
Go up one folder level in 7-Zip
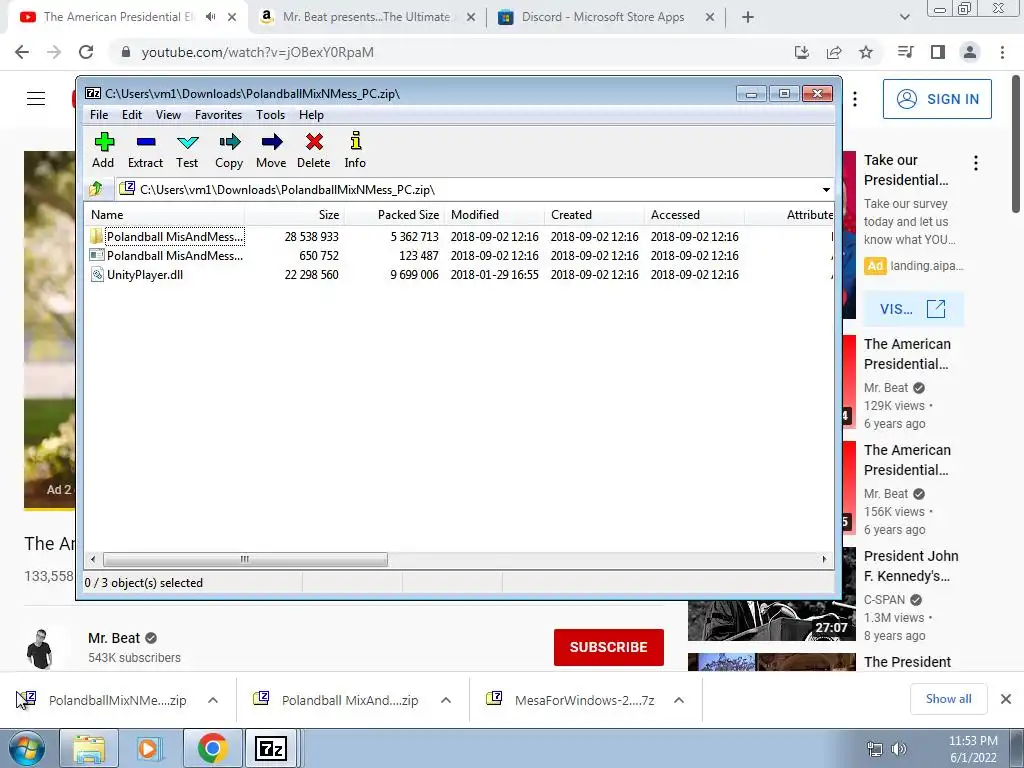(96, 189)
